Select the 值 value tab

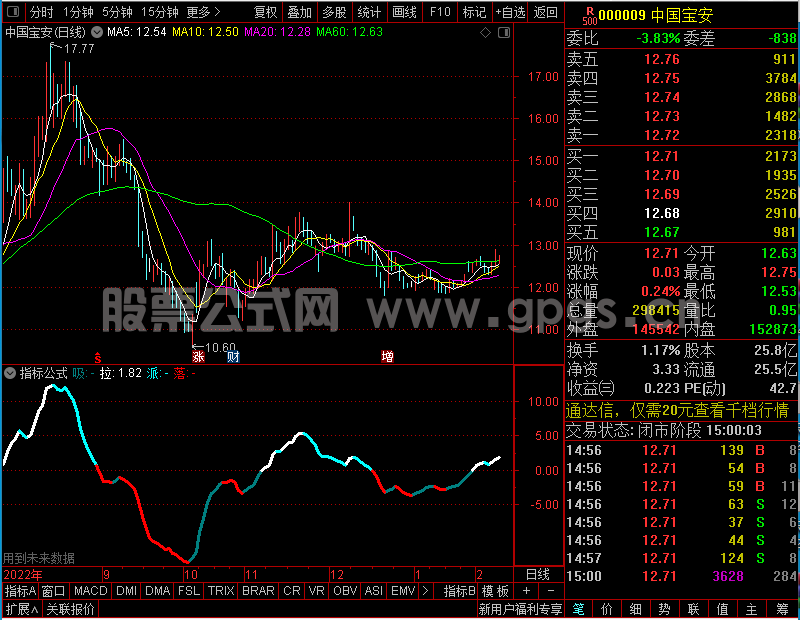(722, 609)
